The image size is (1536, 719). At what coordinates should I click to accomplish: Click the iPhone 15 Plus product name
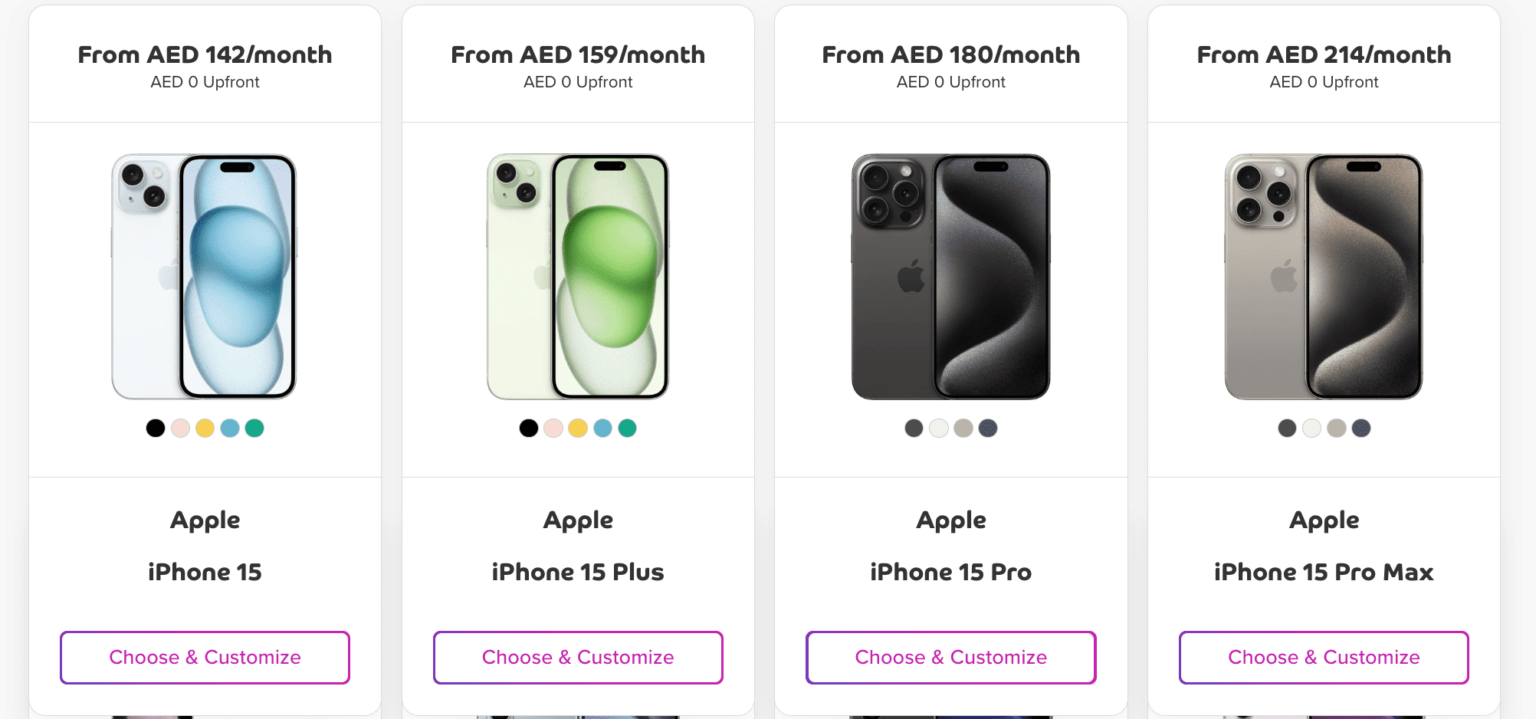pyautogui.click(x=577, y=571)
